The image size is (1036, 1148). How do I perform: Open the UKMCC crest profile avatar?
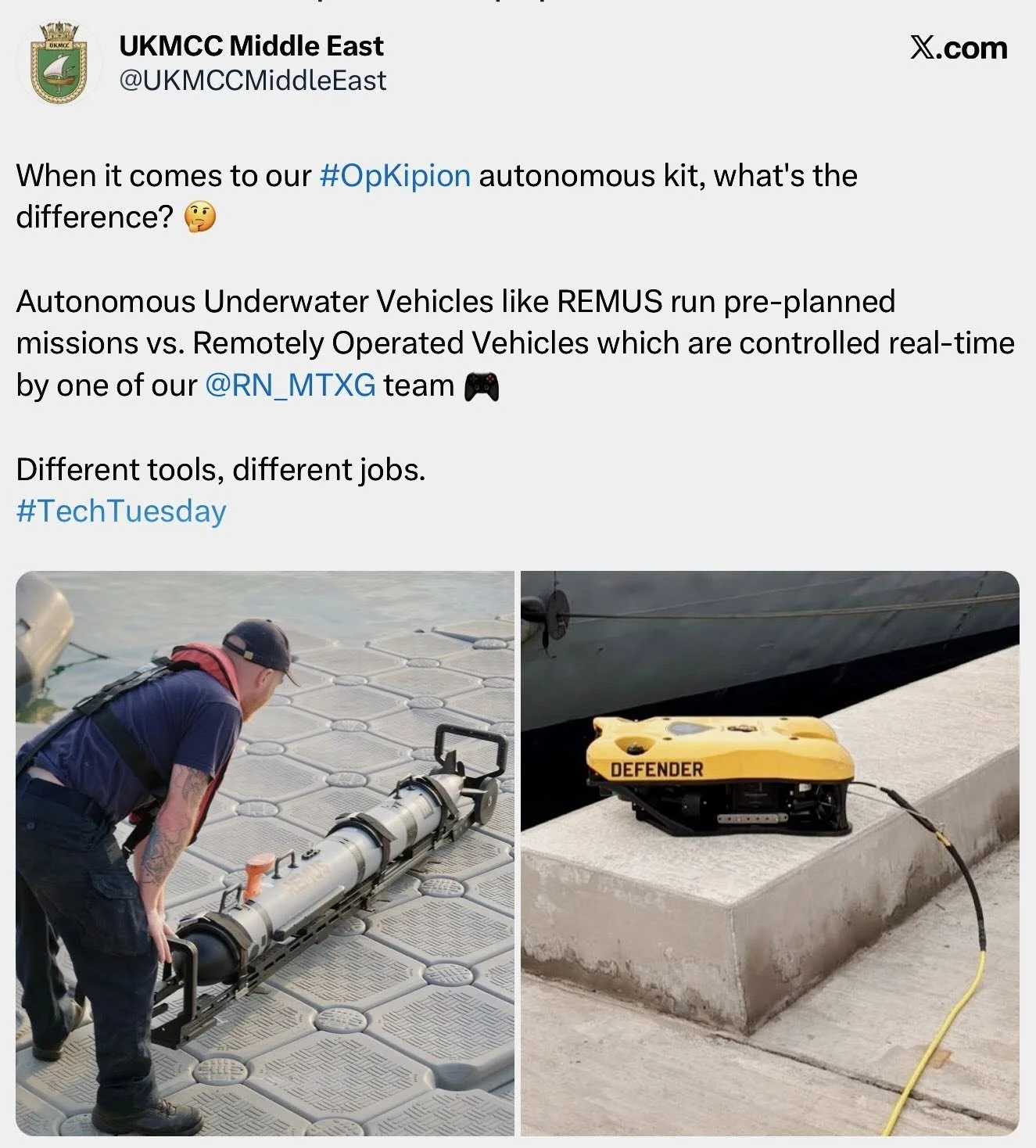59,65
